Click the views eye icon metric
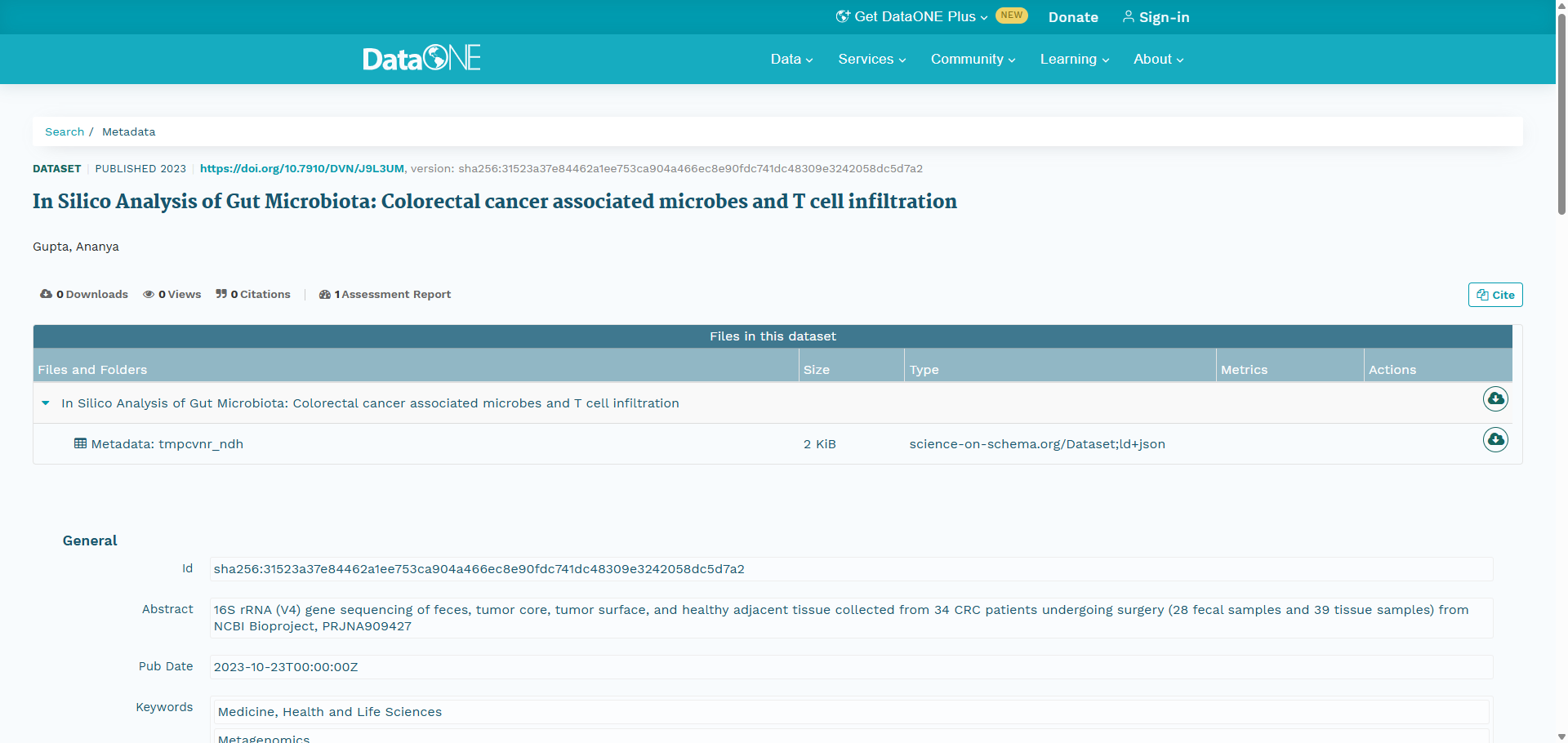The height and width of the screenshot is (743, 1568). tap(149, 294)
